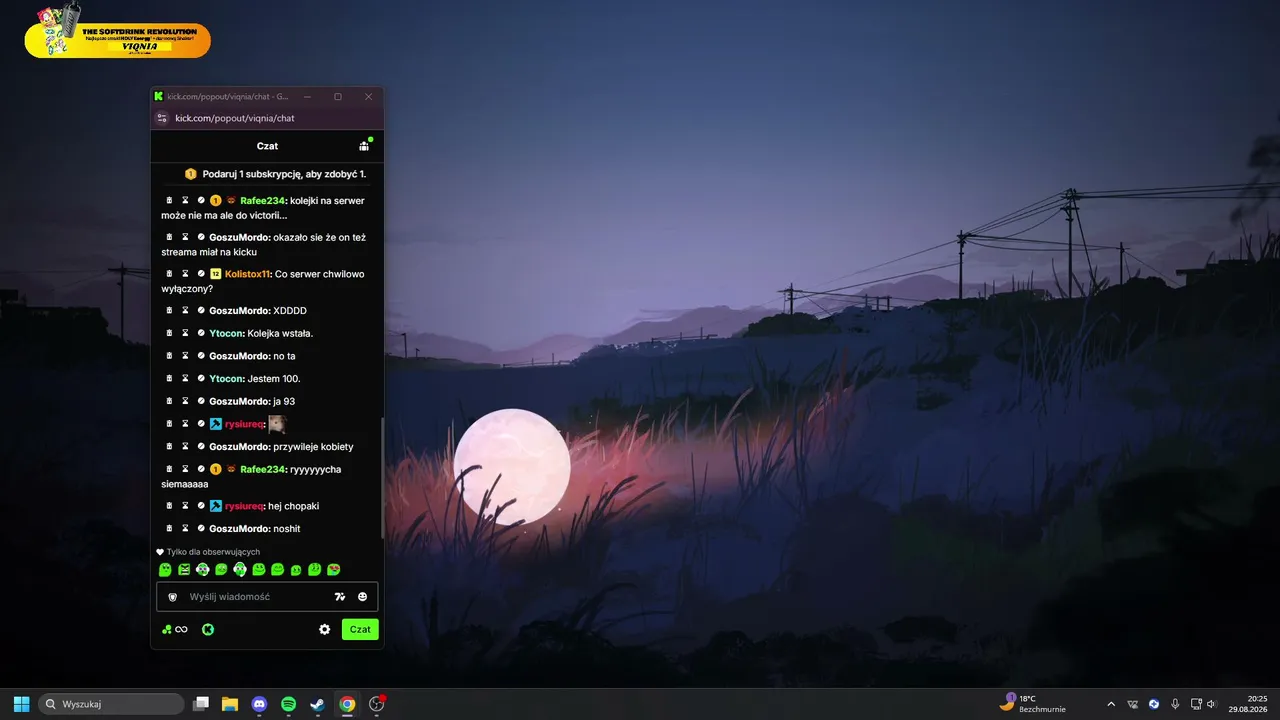
Task: Open the Kolistox11 username in chat
Action: 247,274
